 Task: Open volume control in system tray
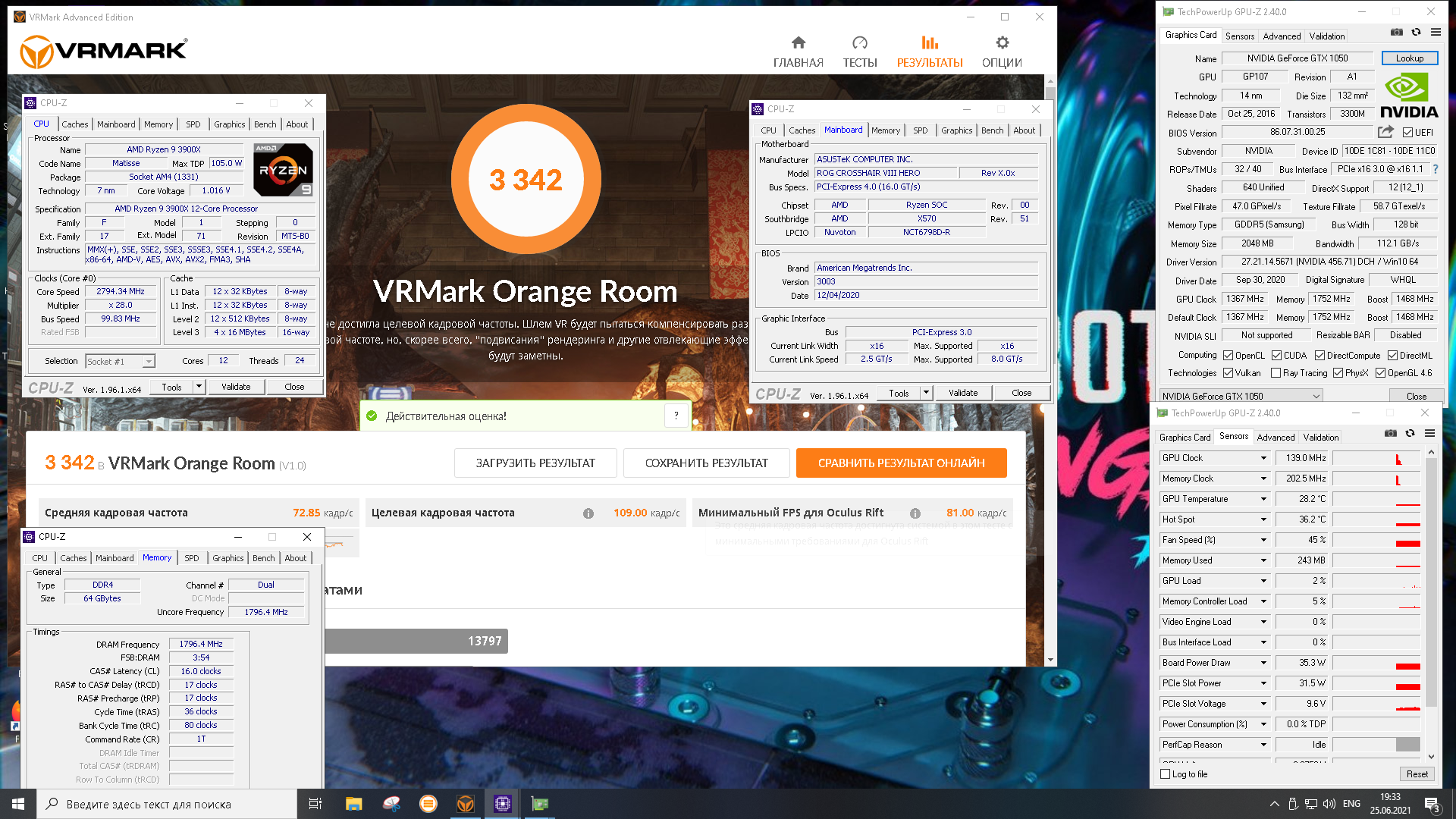click(x=1329, y=804)
